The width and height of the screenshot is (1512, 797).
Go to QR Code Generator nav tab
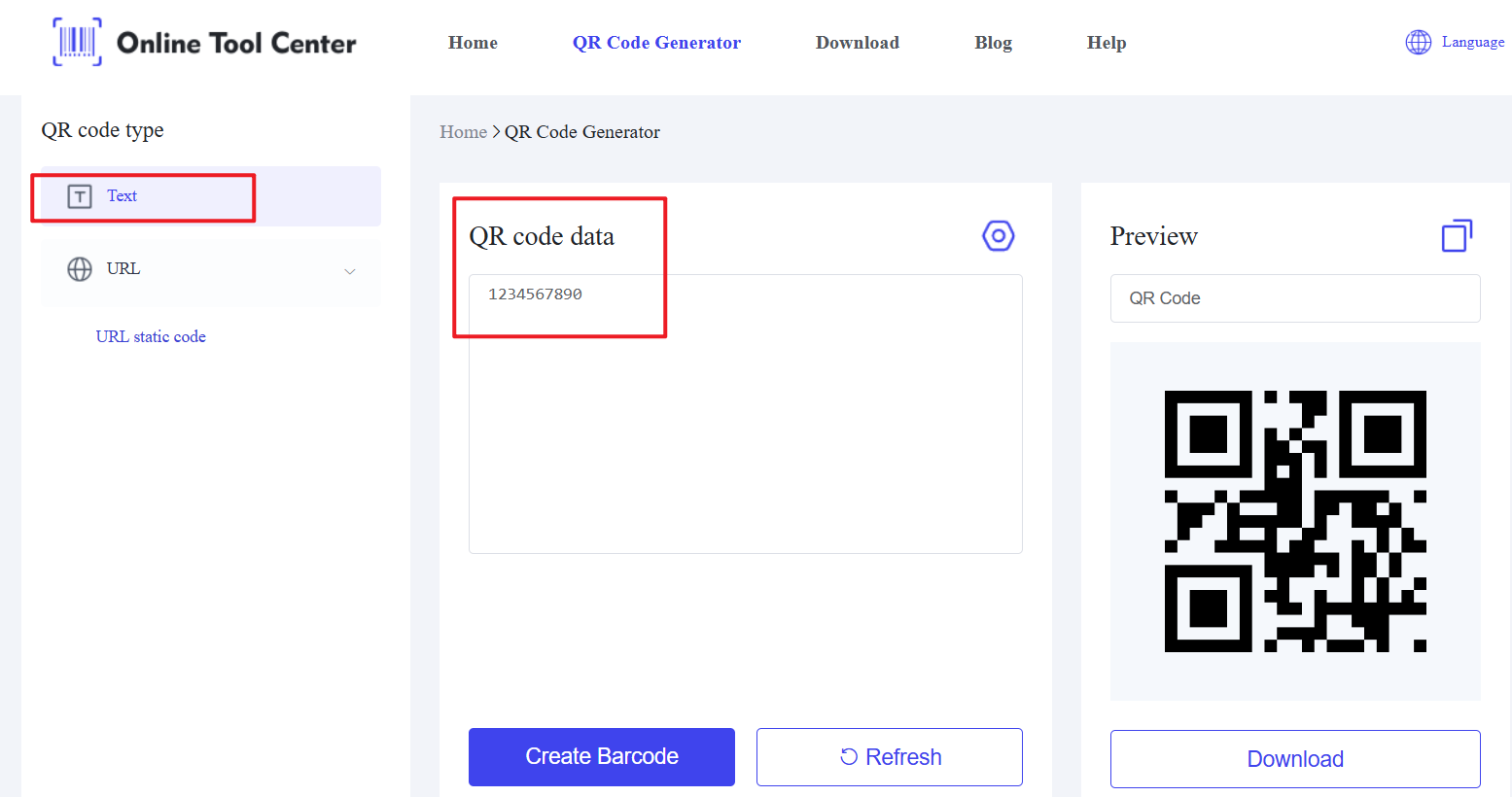click(656, 43)
